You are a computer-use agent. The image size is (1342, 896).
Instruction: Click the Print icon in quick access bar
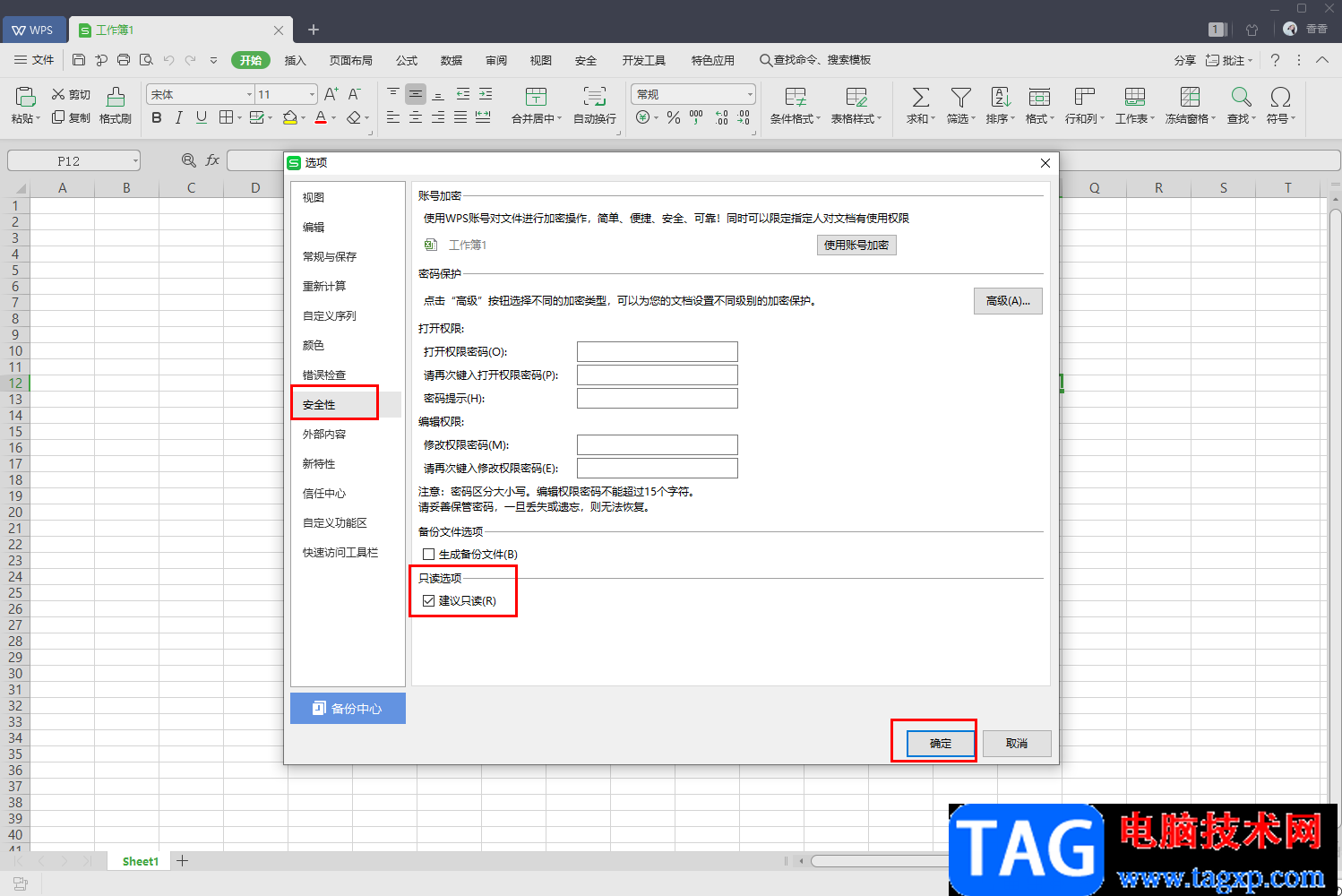(x=124, y=60)
